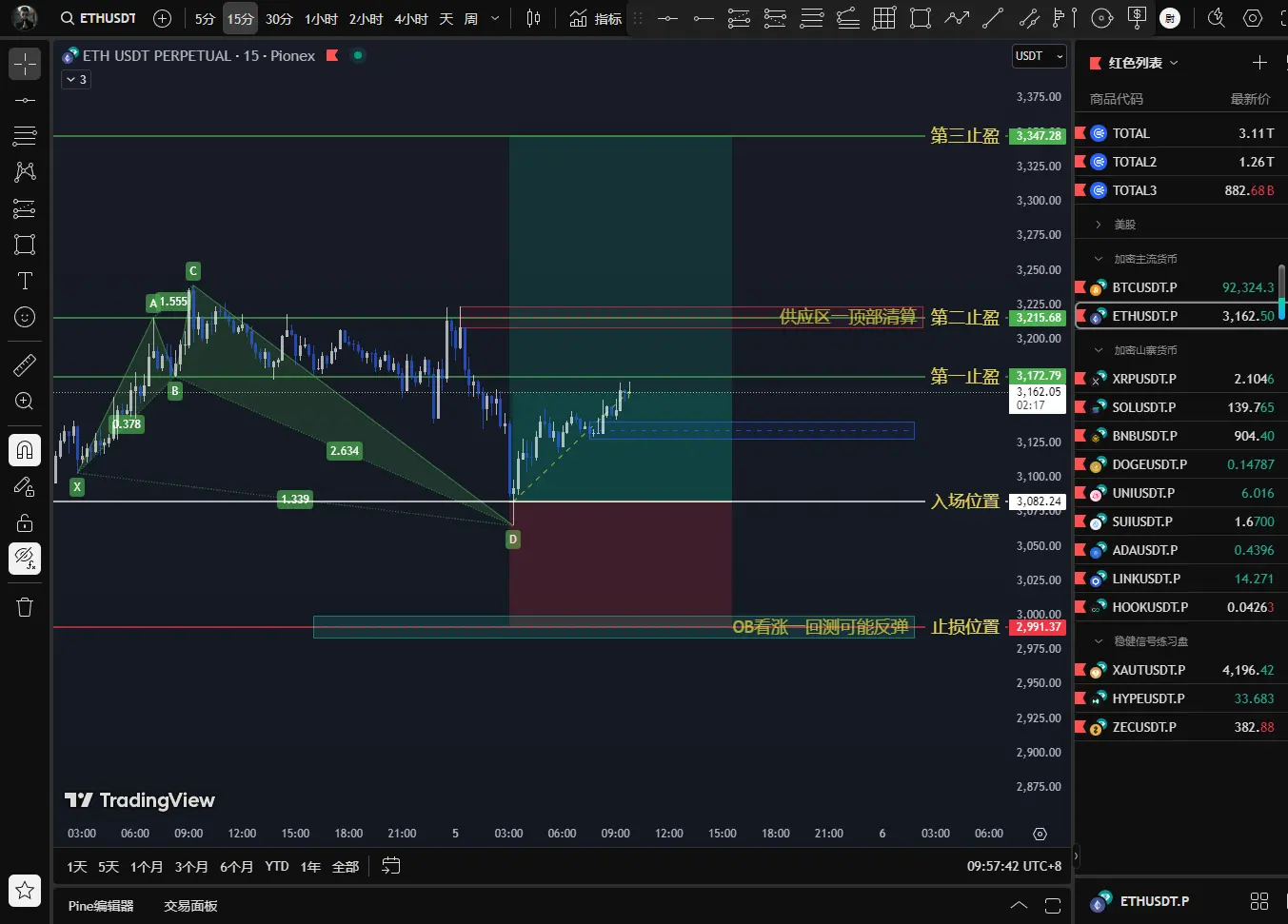1288x924 pixels.
Task: Collapse the indicator legend showing 3
Action: coord(76,80)
